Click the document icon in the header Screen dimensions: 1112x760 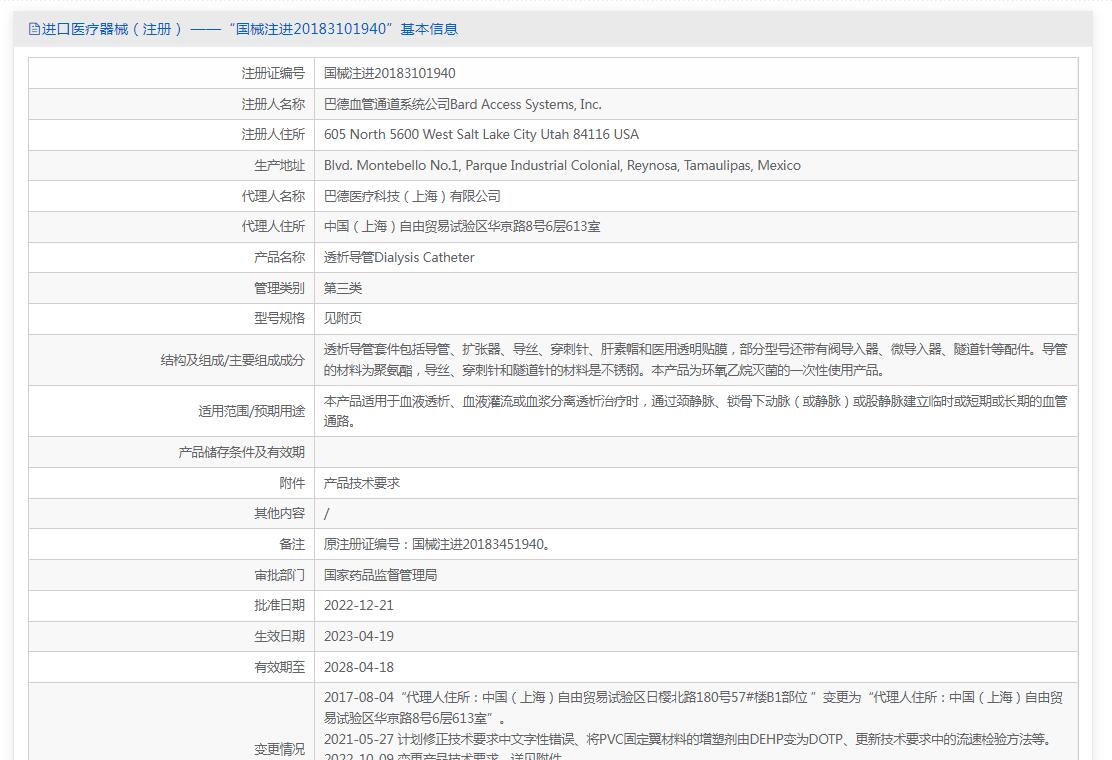coord(34,29)
